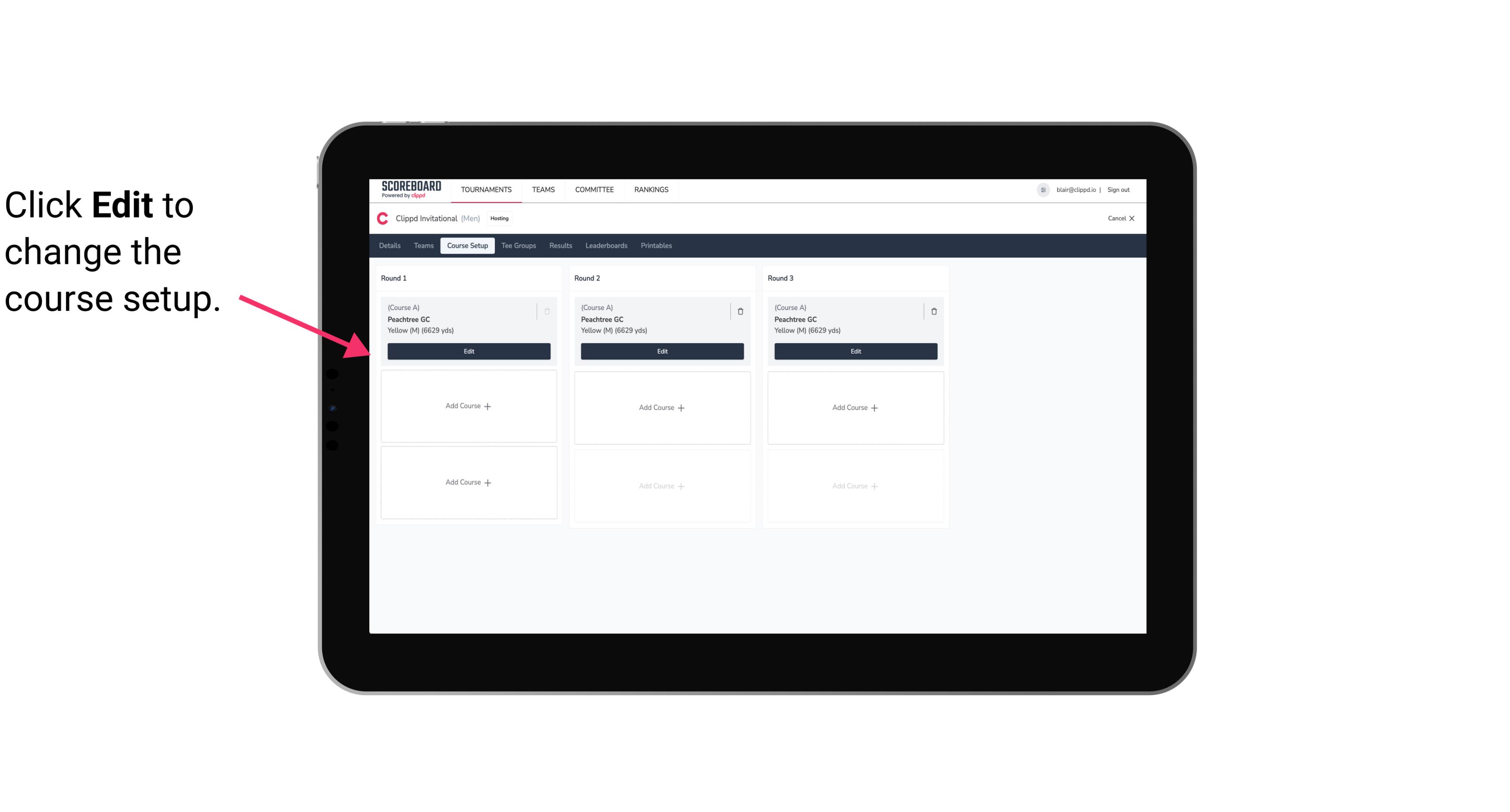
Task: Select the Tee Groups tab
Action: pos(518,246)
